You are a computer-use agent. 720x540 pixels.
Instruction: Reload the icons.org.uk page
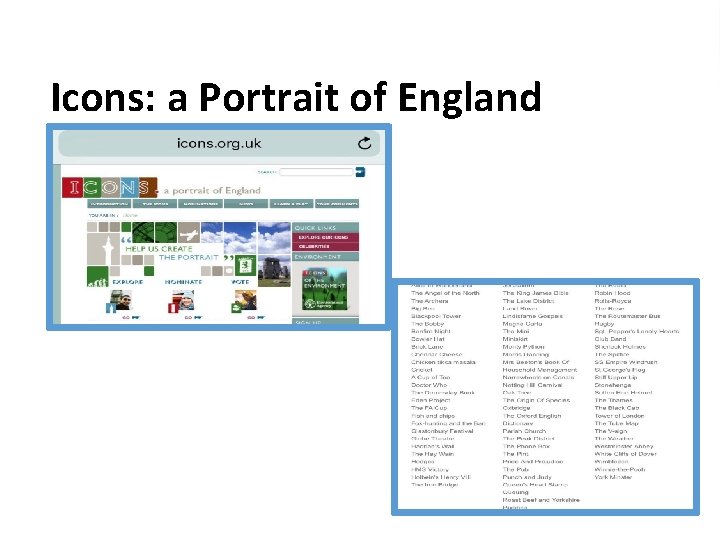click(x=365, y=143)
